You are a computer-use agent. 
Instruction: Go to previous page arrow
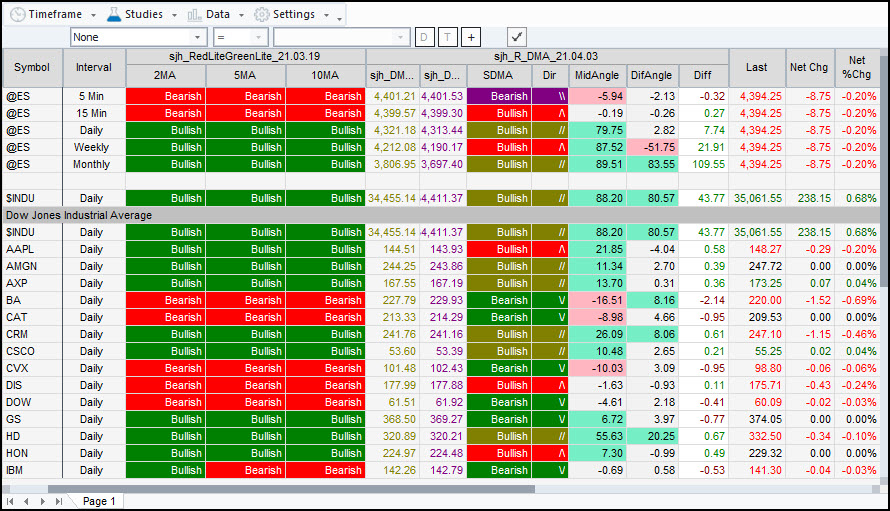(26, 501)
